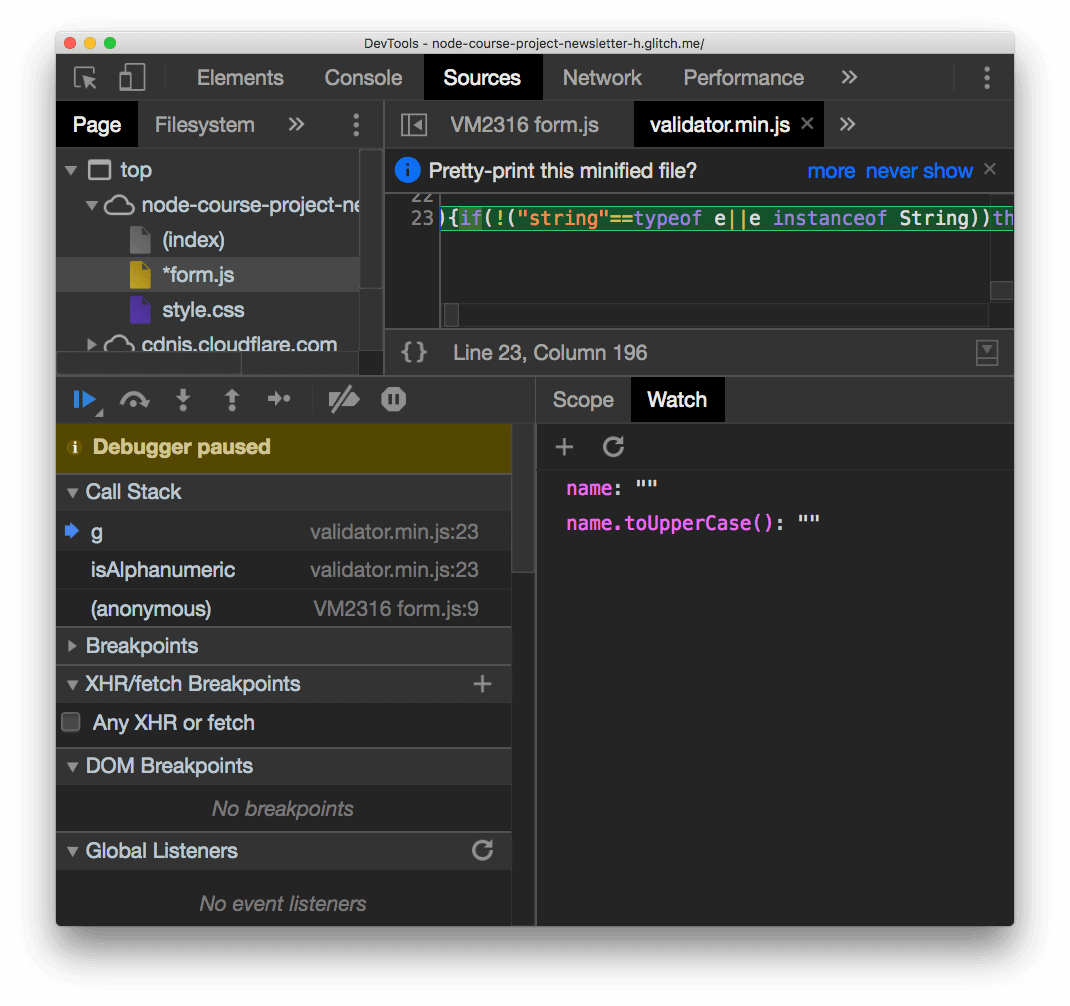The image size is (1070, 1006).
Task: Add an XHR/fetch breakpoint plus icon
Action: tap(482, 684)
